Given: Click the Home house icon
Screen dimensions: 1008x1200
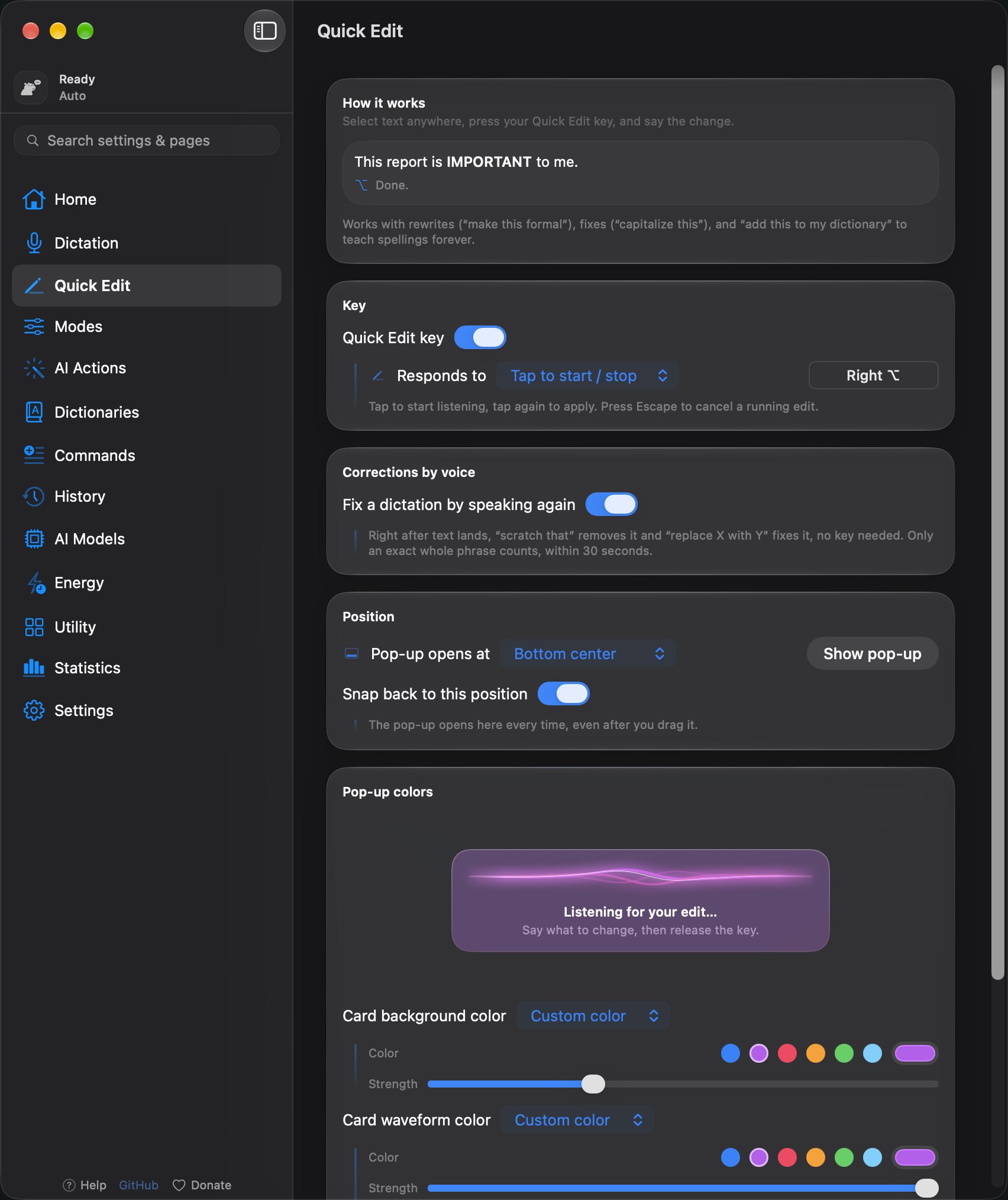Looking at the screenshot, I should (34, 199).
